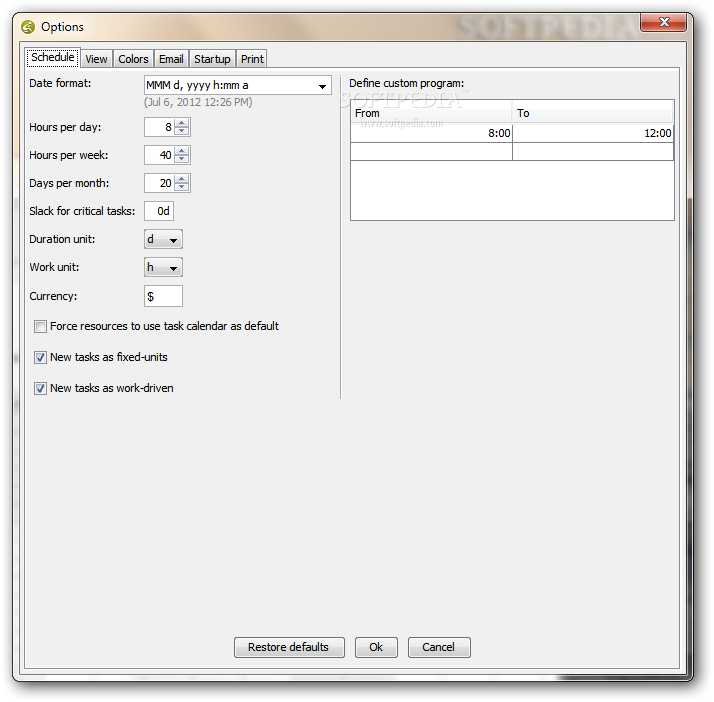The height and width of the screenshot is (702, 714).
Task: Open the Work unit dropdown
Action: (163, 267)
